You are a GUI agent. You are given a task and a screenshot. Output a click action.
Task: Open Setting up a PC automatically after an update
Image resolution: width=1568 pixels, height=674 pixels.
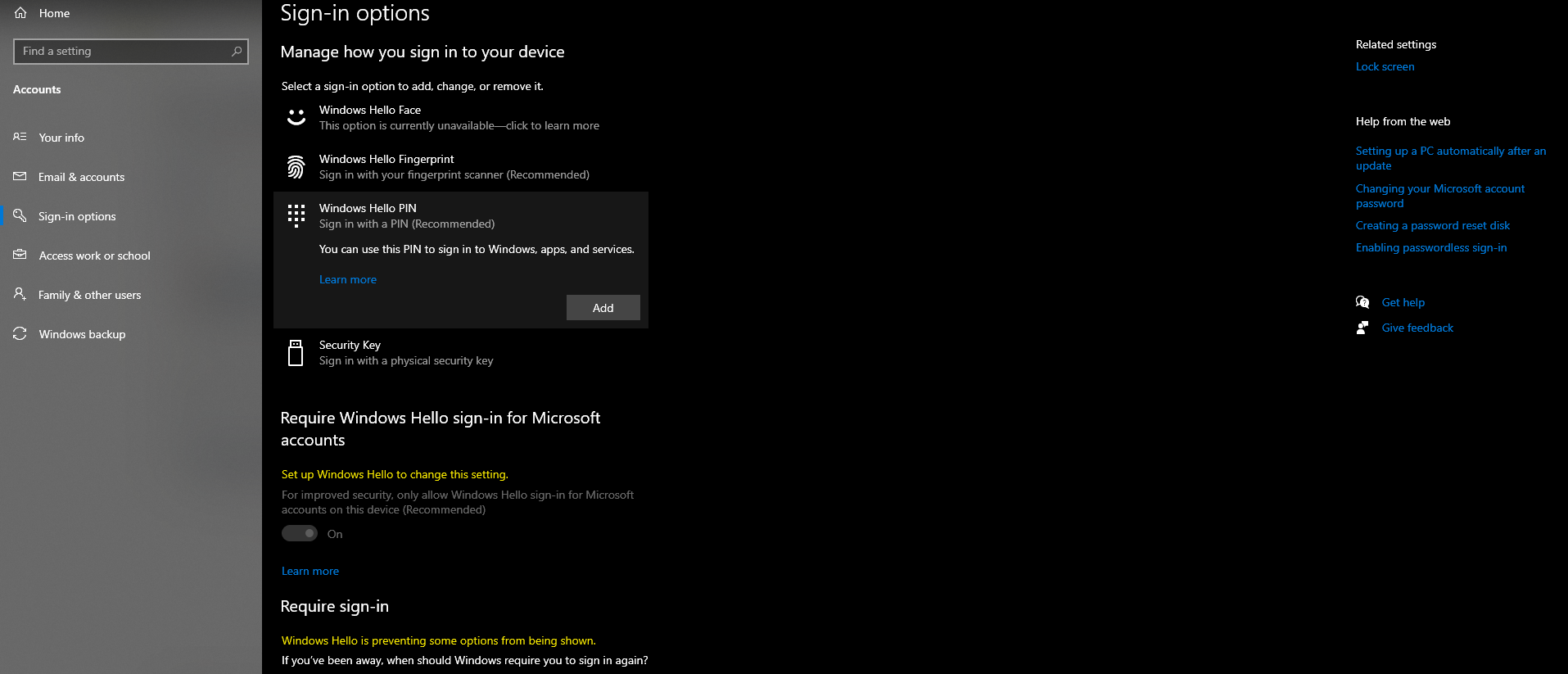pyautogui.click(x=1451, y=158)
